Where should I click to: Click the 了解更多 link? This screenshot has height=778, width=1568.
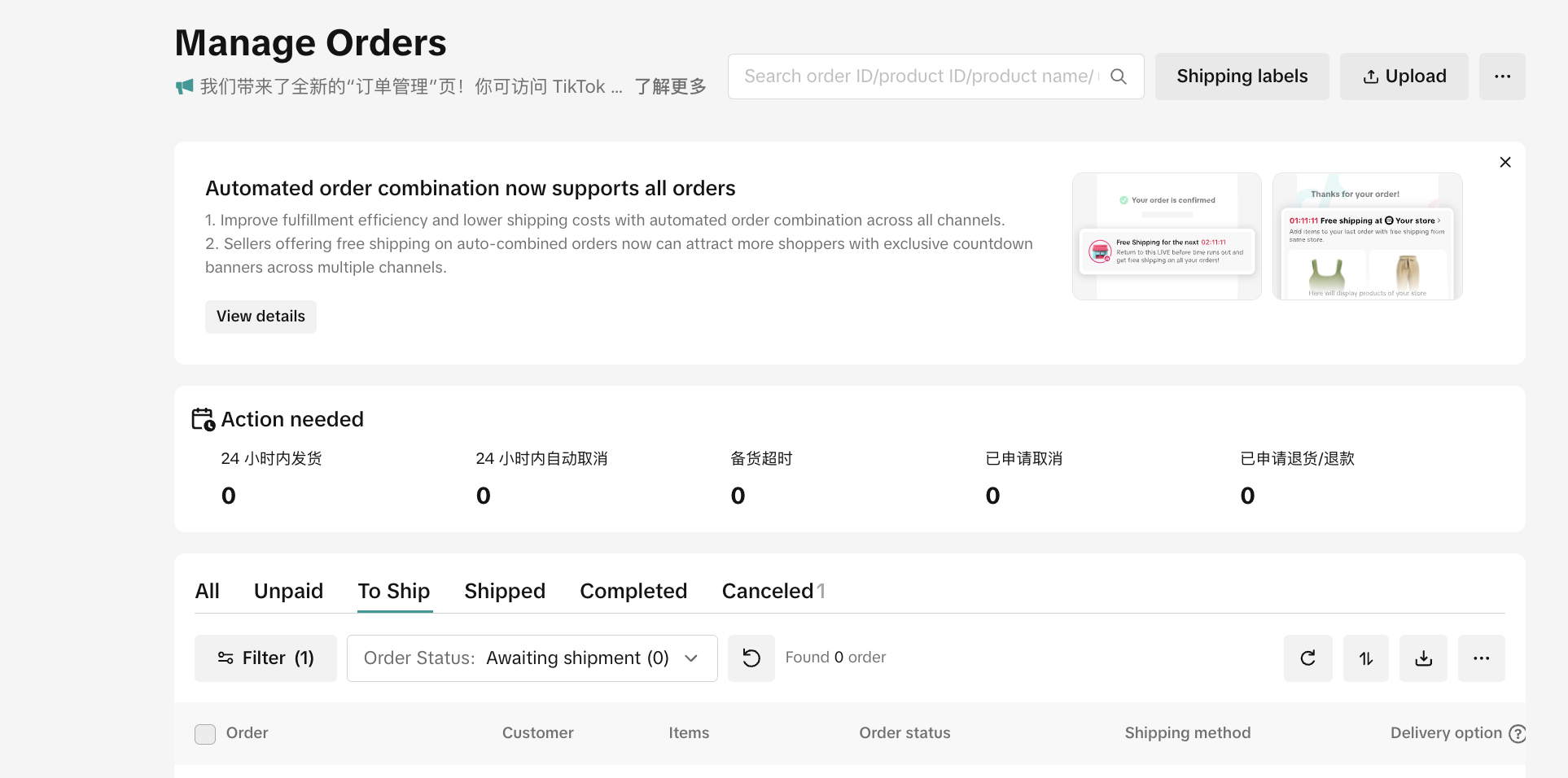670,87
